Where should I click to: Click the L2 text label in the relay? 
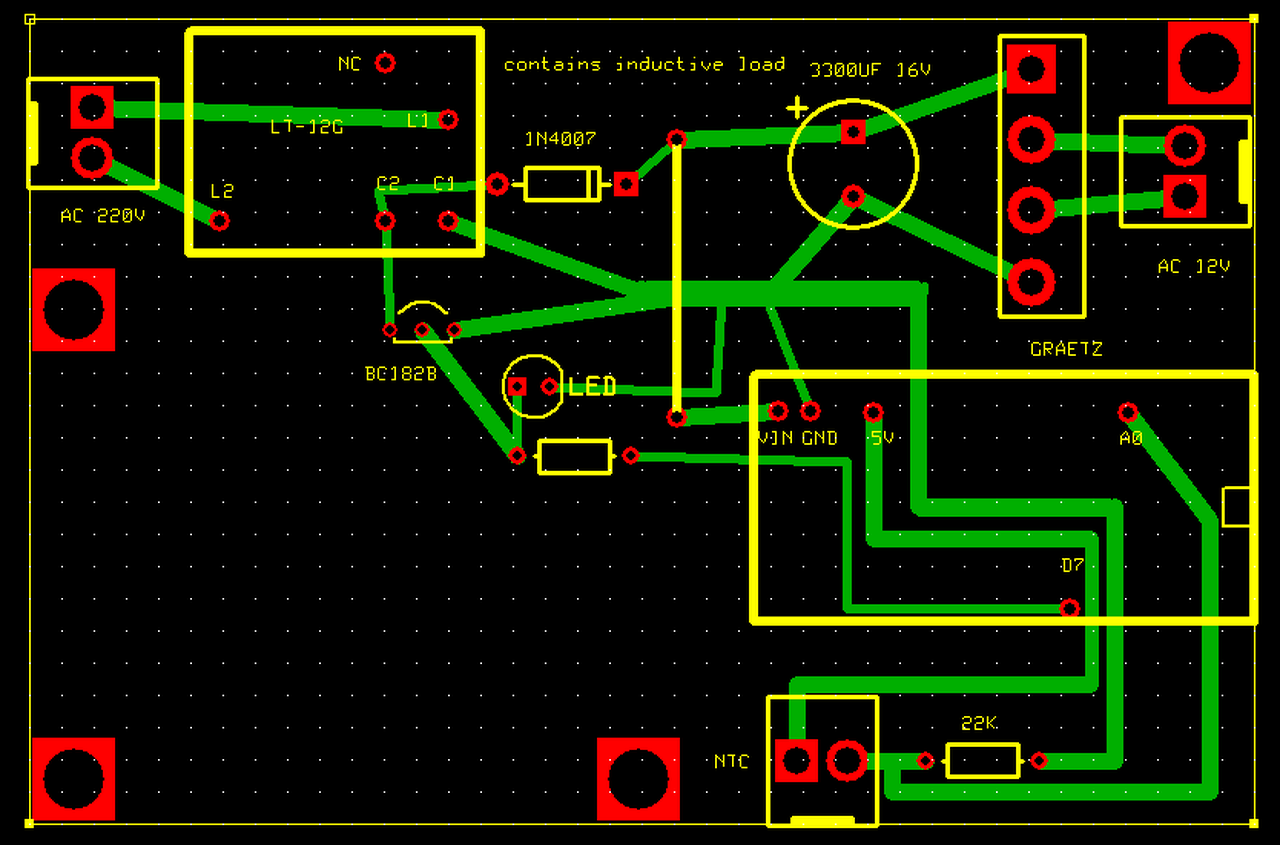[222, 190]
